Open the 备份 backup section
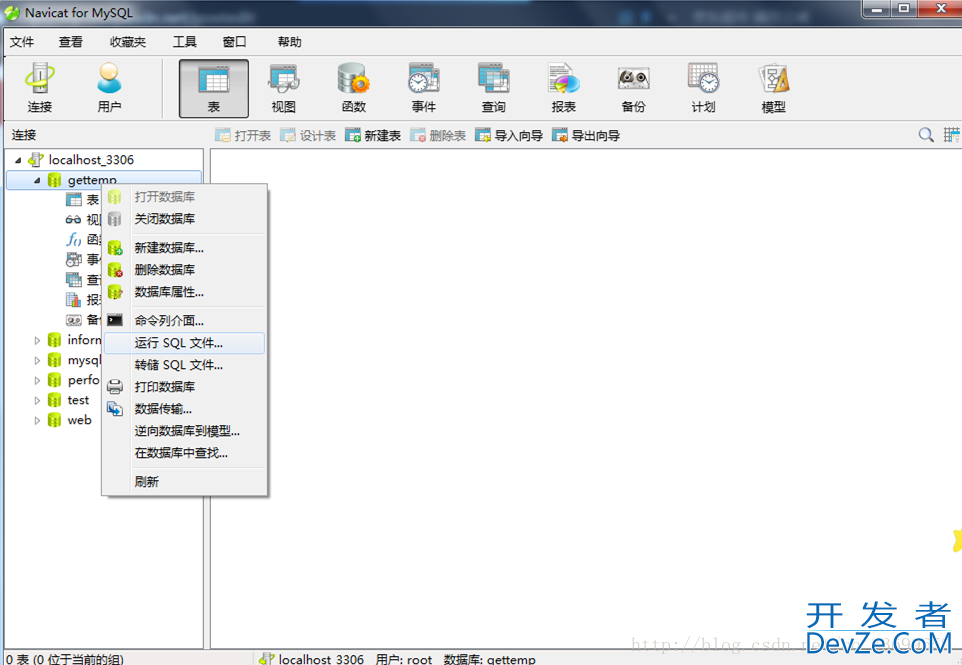Screen dimensions: 962x665 coord(633,88)
